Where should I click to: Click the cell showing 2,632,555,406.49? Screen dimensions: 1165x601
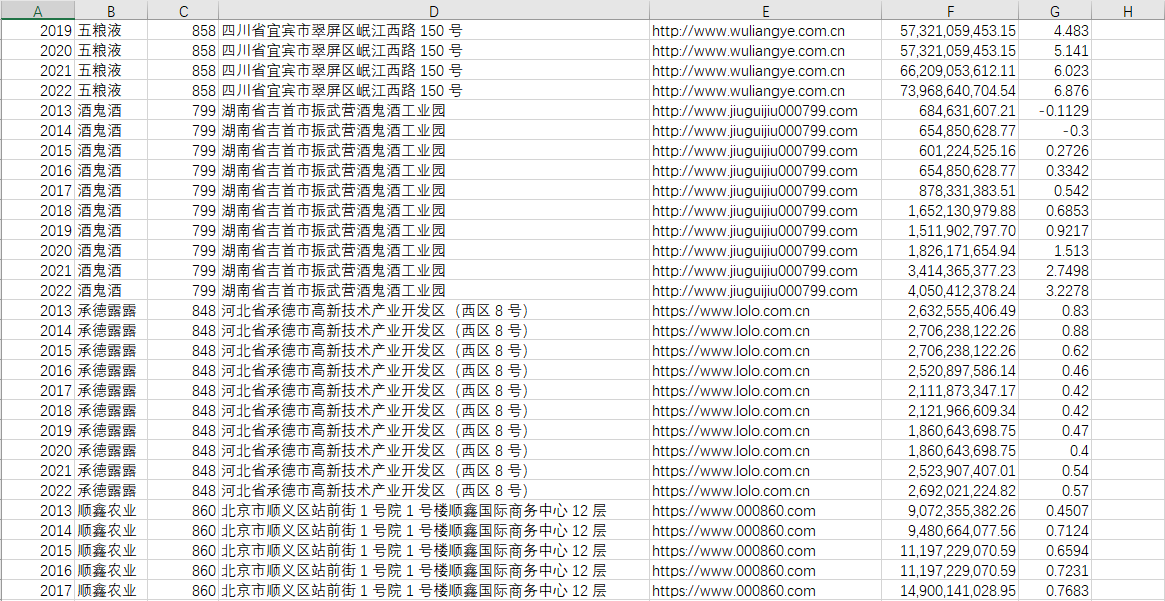(950, 311)
